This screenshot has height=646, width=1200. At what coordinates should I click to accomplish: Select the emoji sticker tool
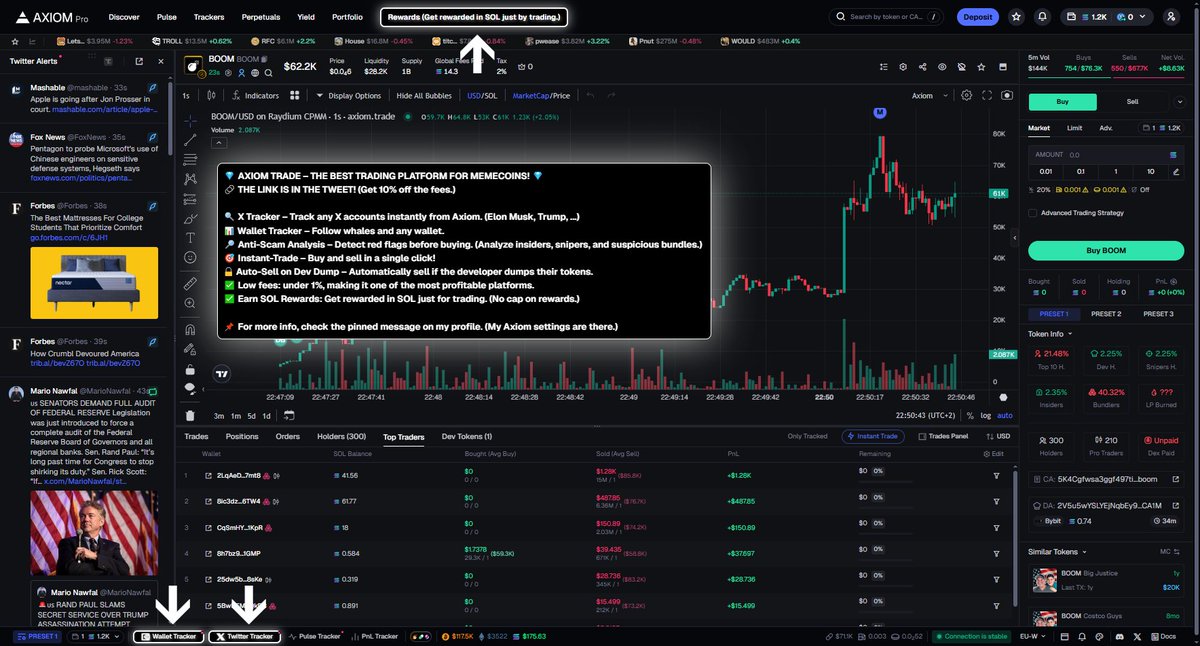coord(190,258)
